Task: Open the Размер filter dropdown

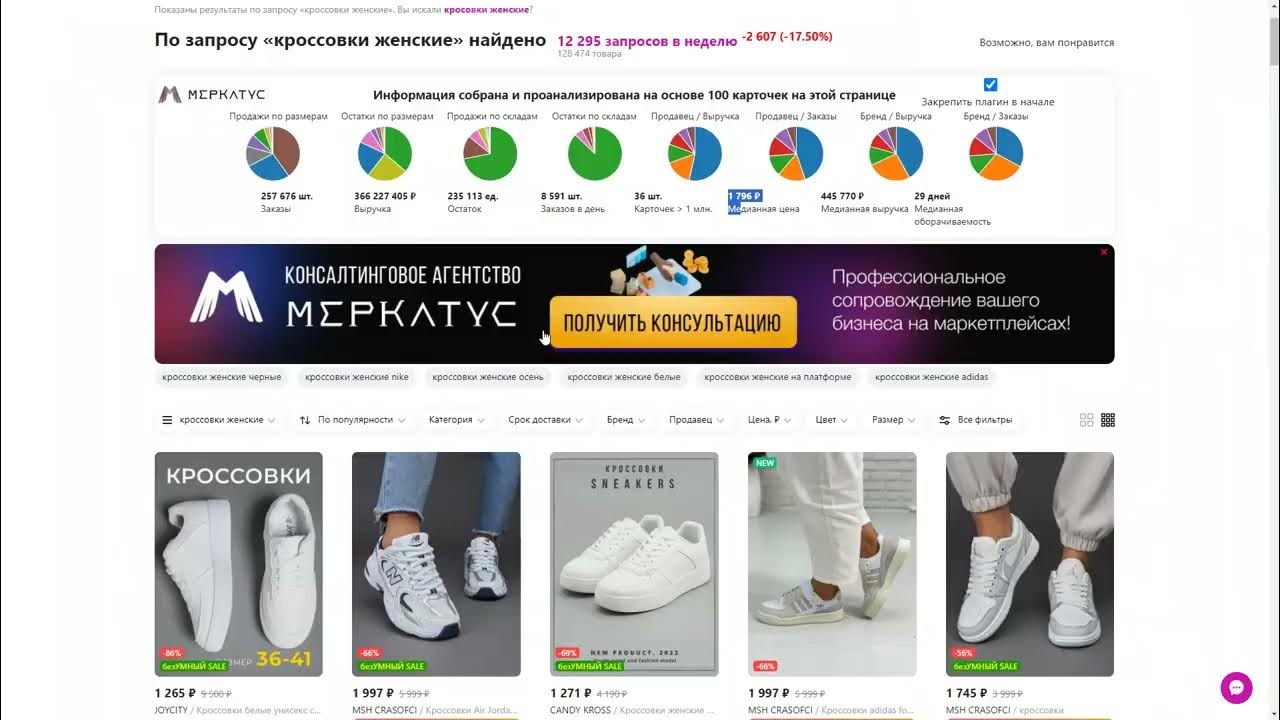Action: tap(894, 420)
